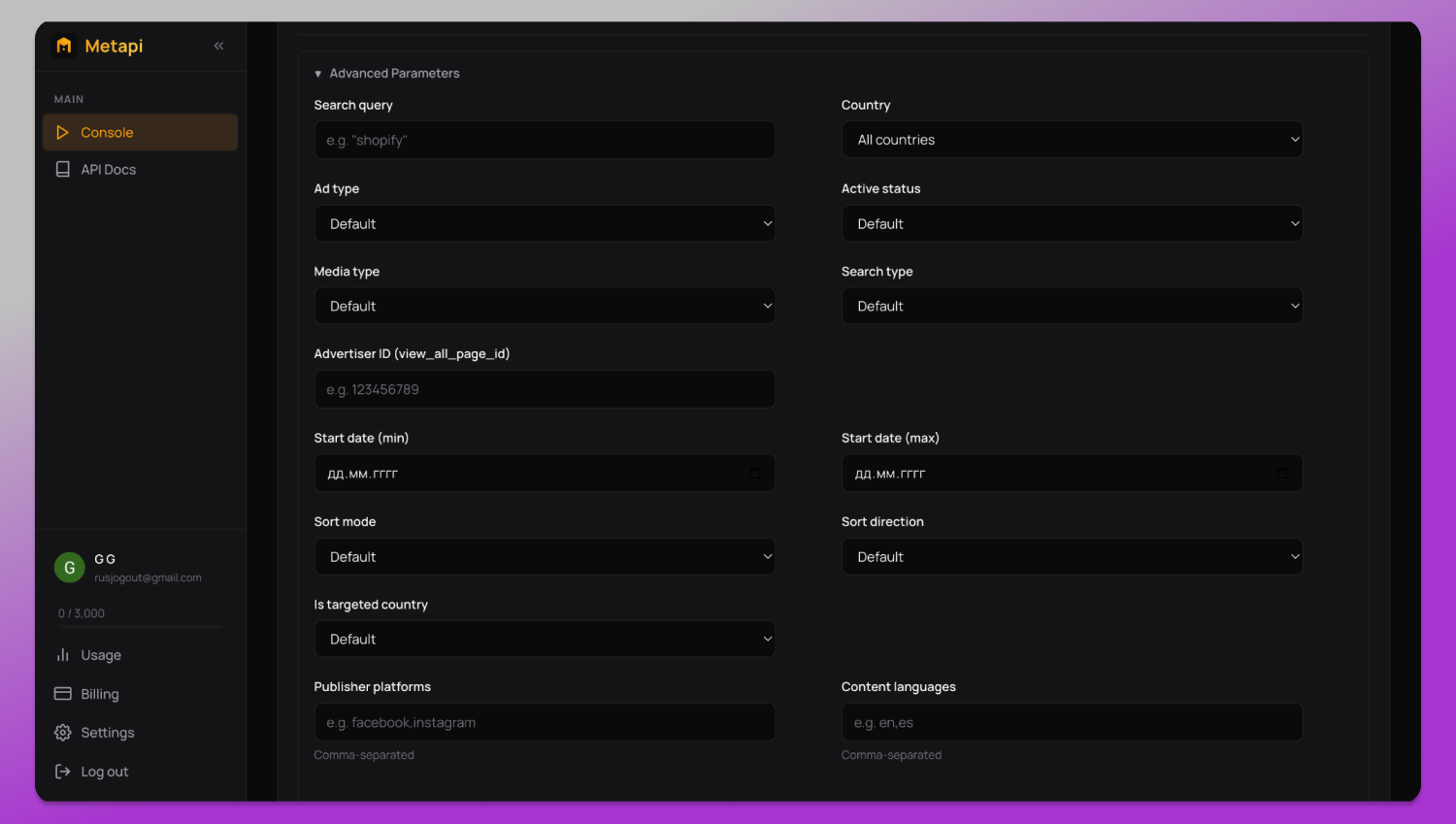Focus the Content languages input field

1072,722
